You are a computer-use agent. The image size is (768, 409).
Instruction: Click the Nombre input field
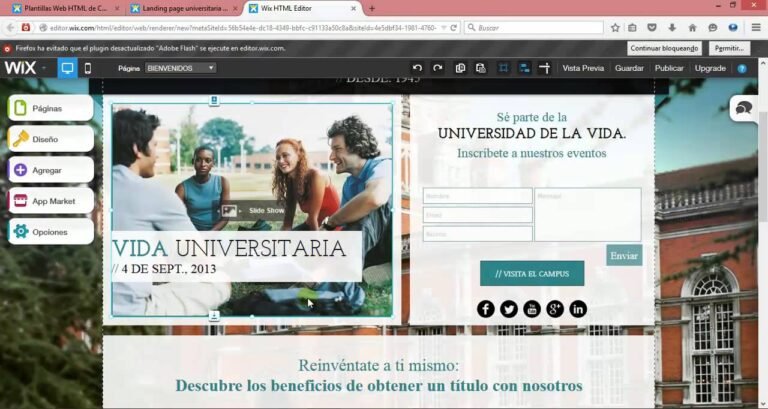478,195
